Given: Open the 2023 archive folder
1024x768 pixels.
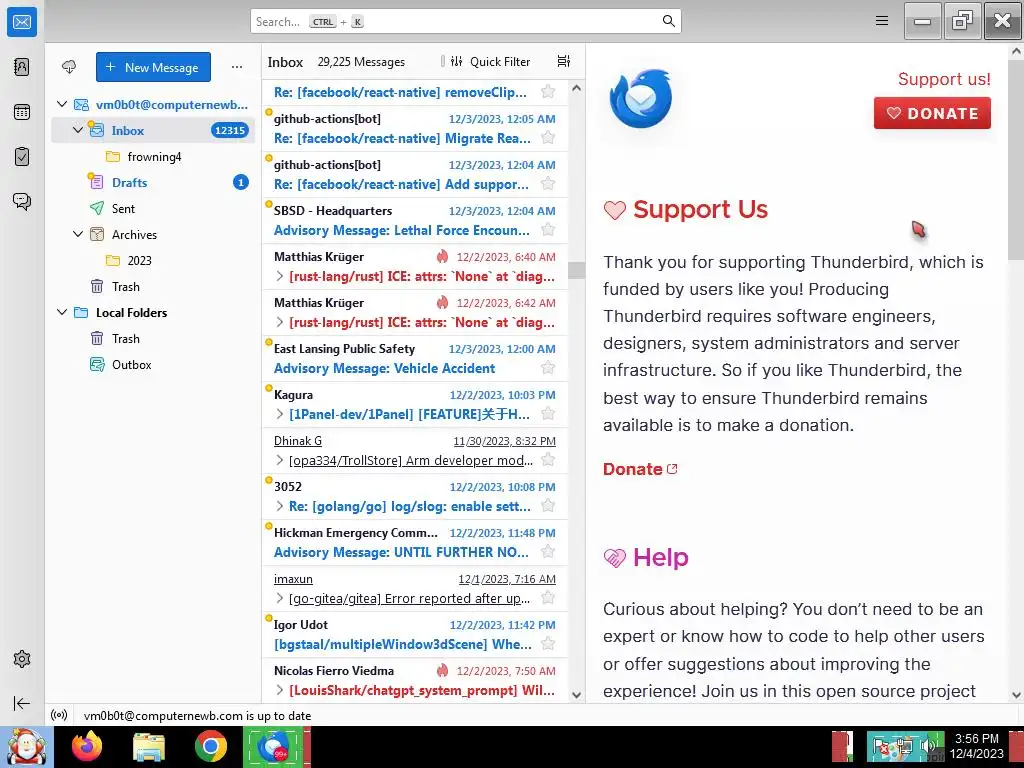Looking at the screenshot, I should (x=154, y=261).
